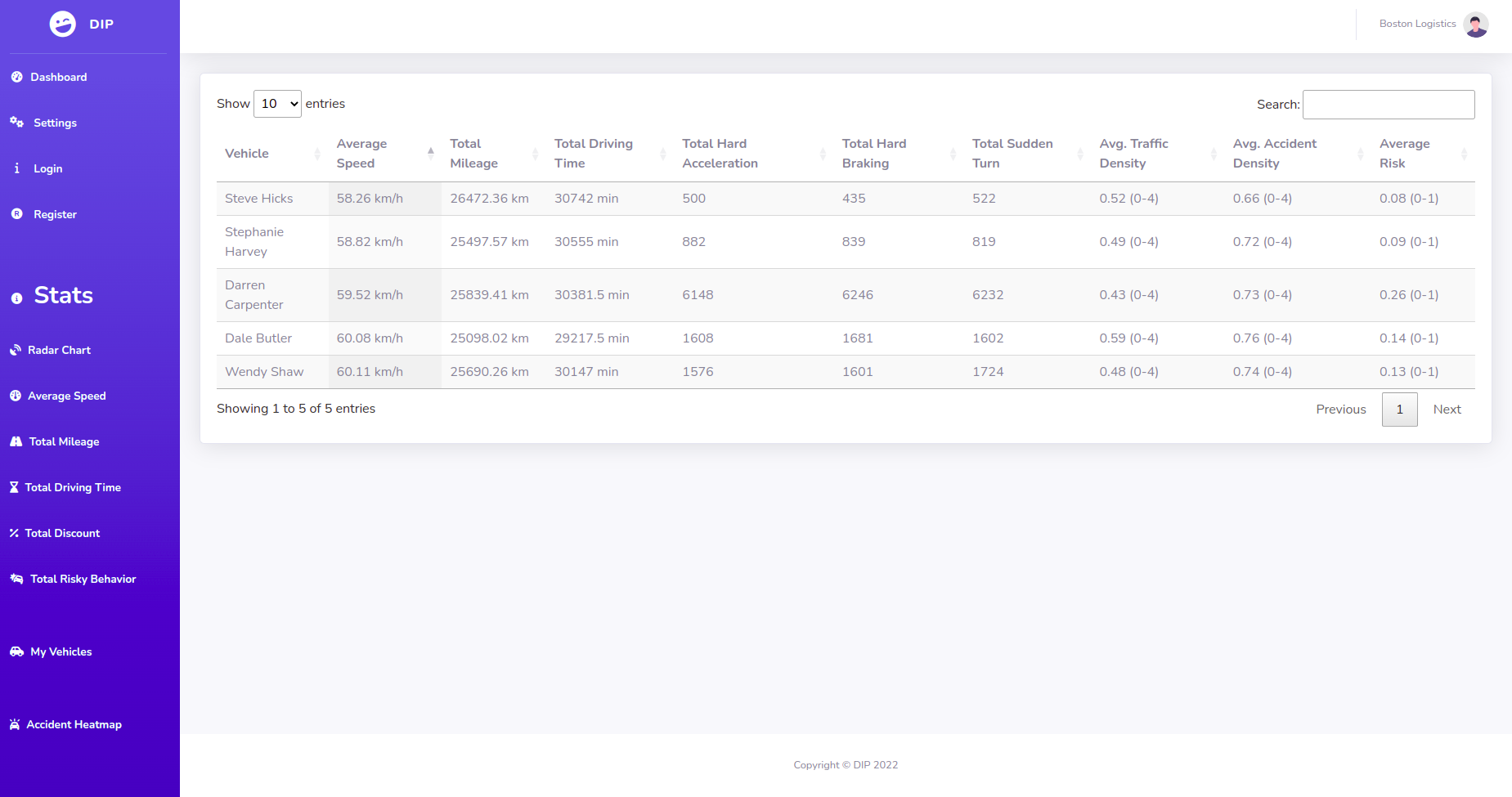This screenshot has width=1512, height=797.
Task: Click the Accident Heatmap crash icon
Action: [15, 724]
